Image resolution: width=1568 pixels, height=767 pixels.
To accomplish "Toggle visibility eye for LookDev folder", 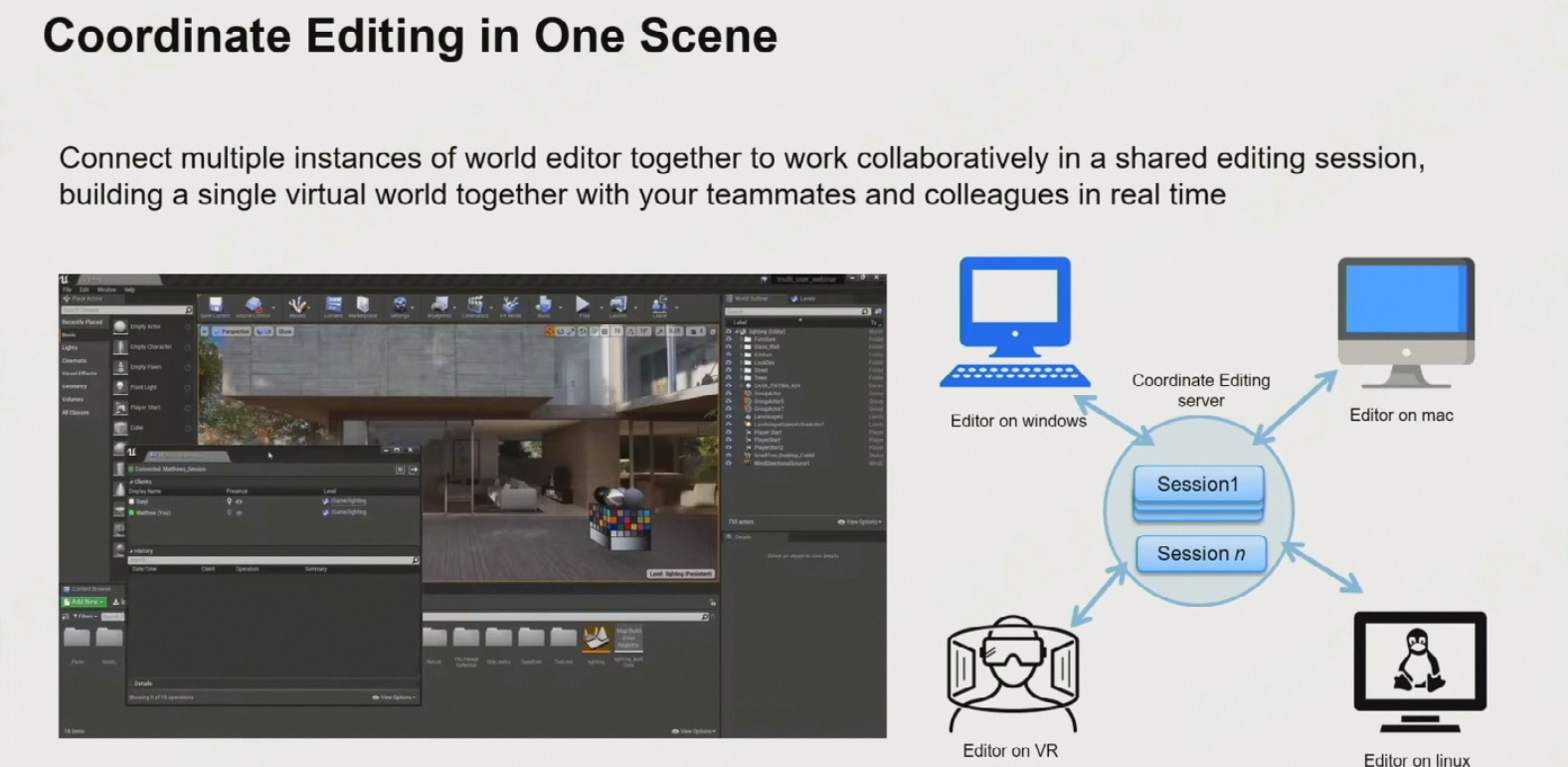I will [x=729, y=362].
